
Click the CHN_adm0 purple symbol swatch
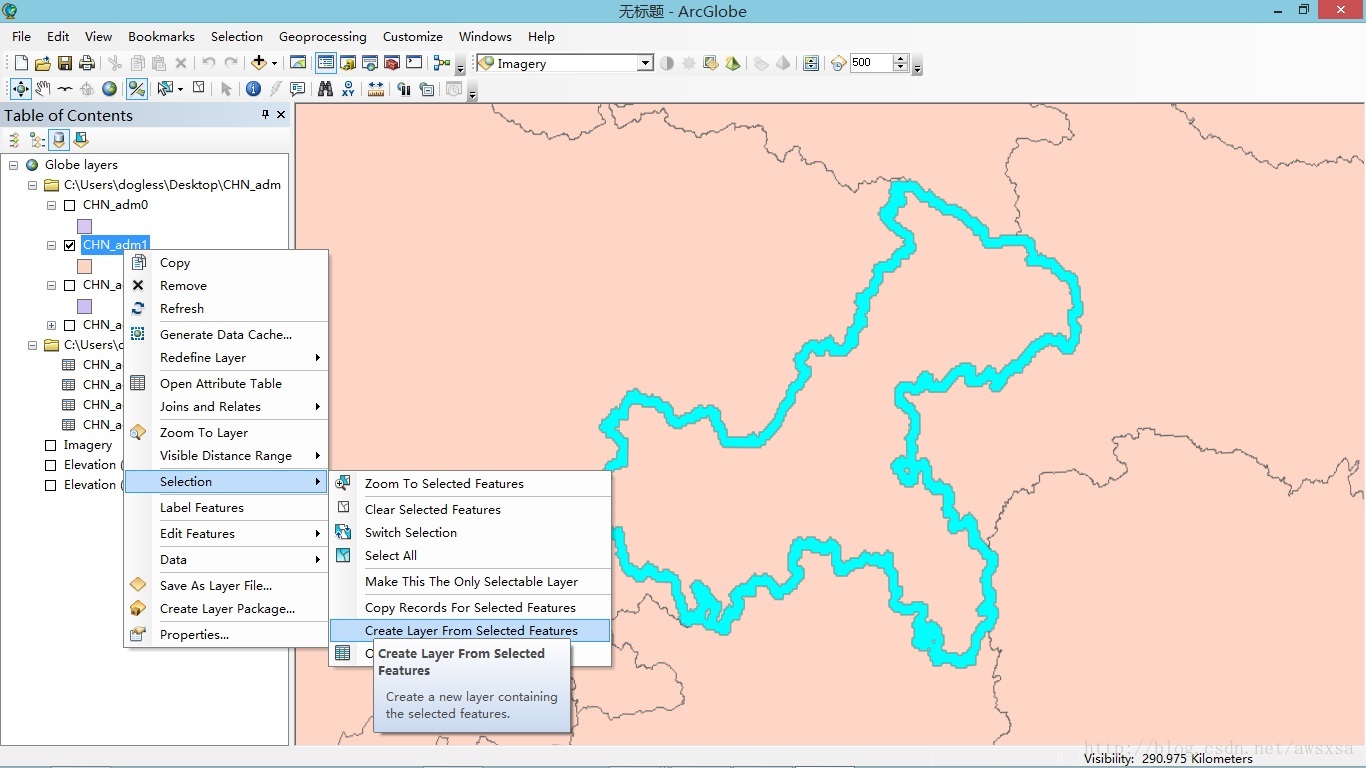coord(85,226)
